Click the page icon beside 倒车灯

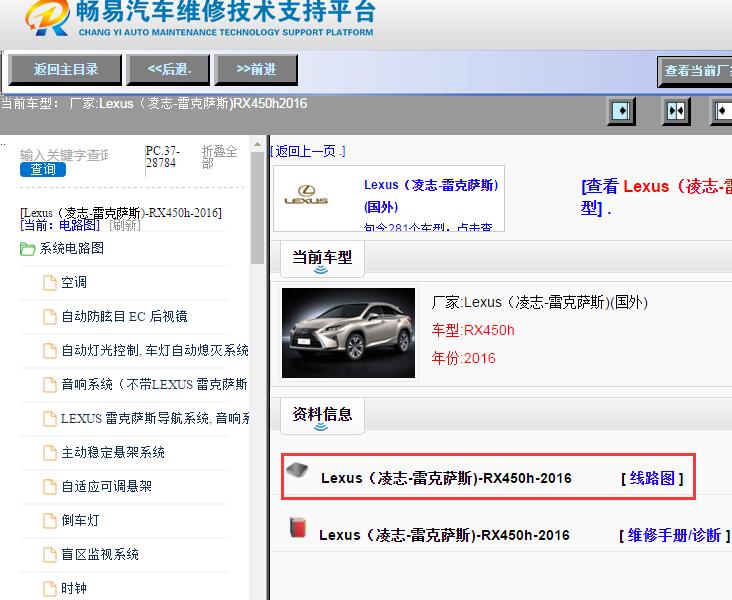(x=50, y=520)
